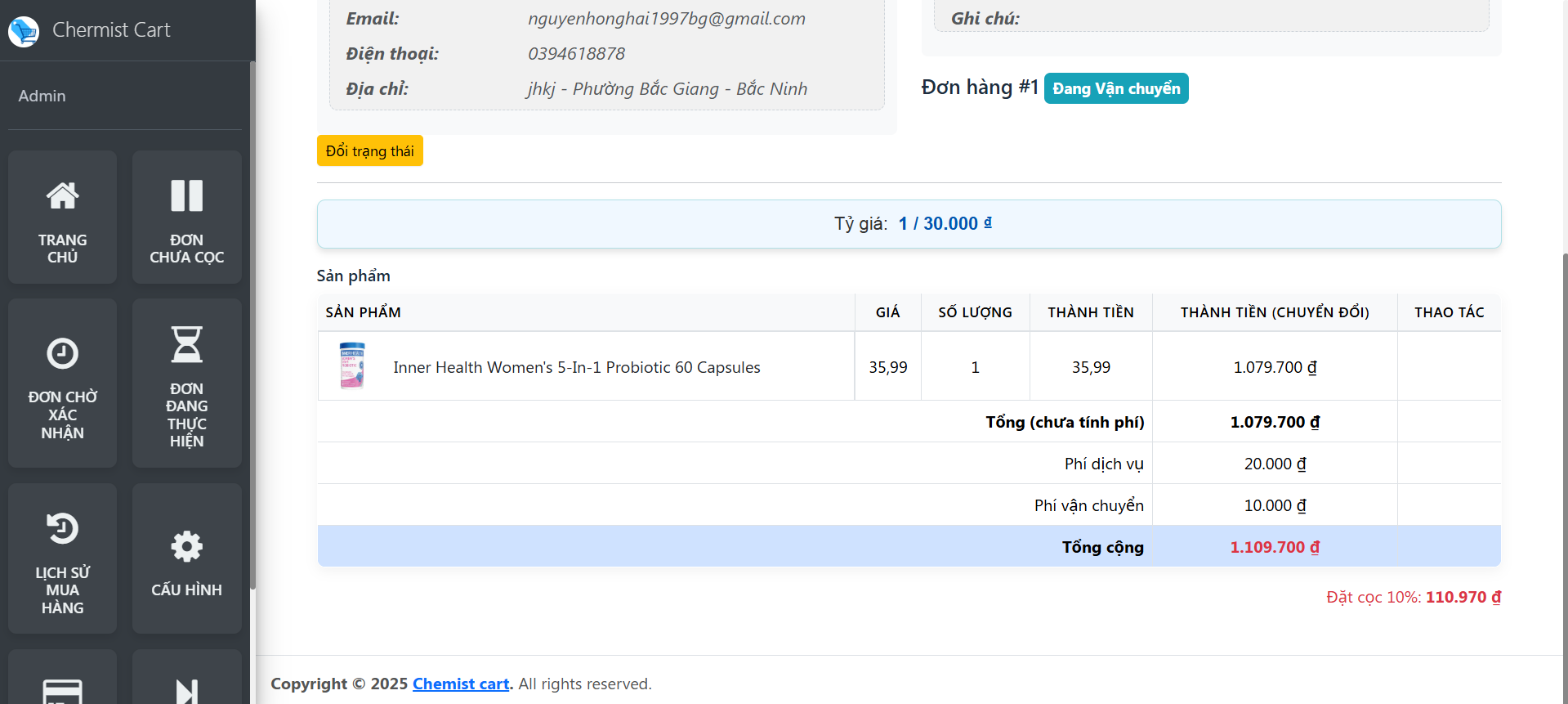Click the Thành Tiền (Chuyển Đổi) column header
Image resolution: width=1568 pixels, height=704 pixels.
[1274, 312]
